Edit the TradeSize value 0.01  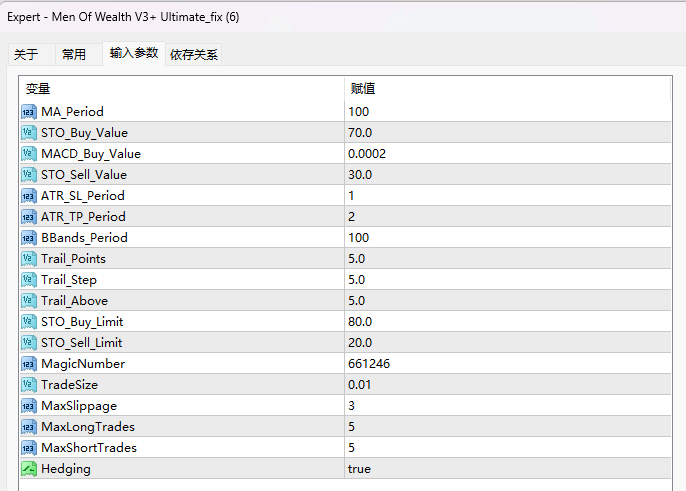[360, 385]
